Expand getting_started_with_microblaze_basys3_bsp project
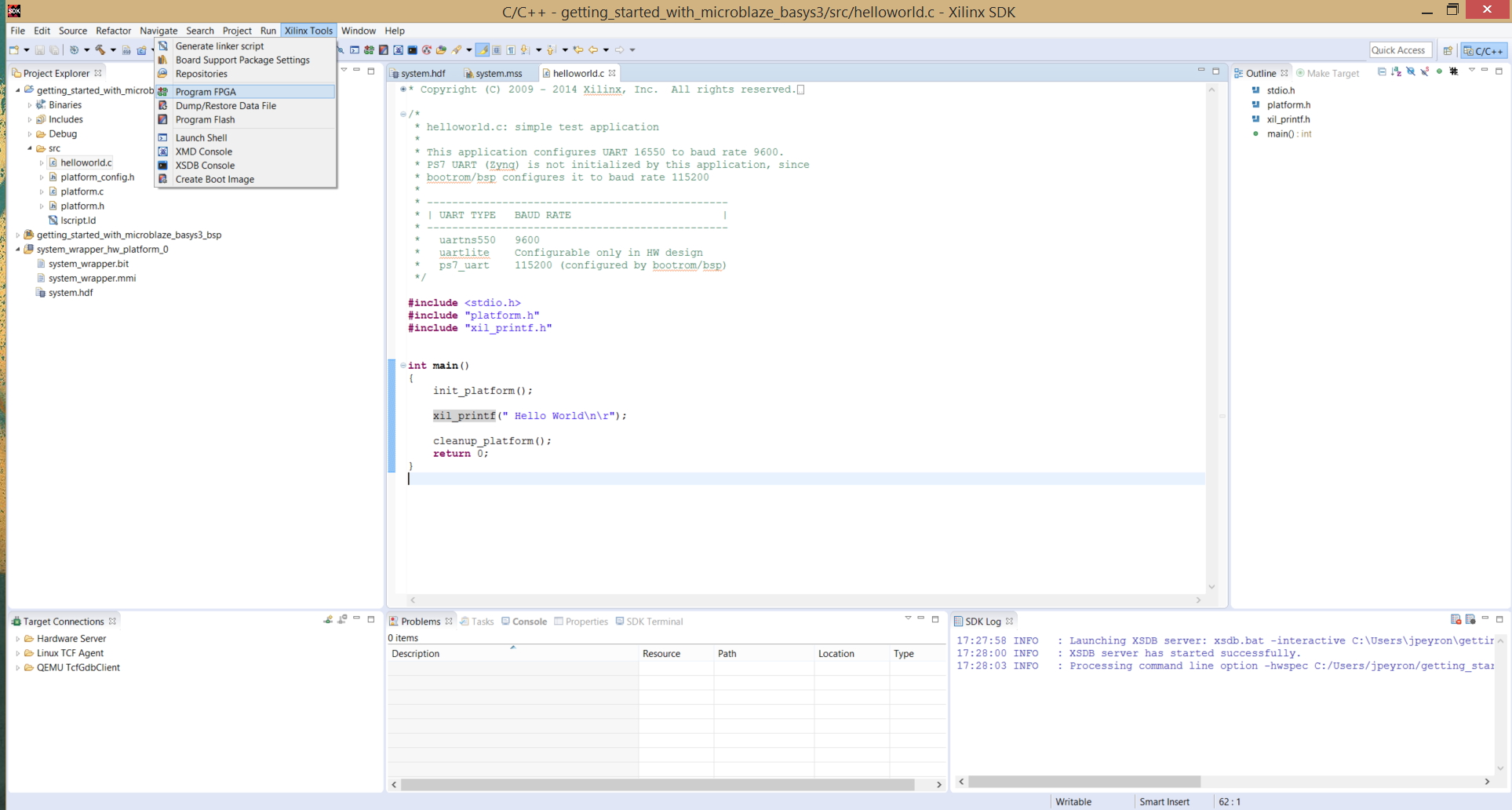Screen dimensions: 1512x810 coord(18,235)
